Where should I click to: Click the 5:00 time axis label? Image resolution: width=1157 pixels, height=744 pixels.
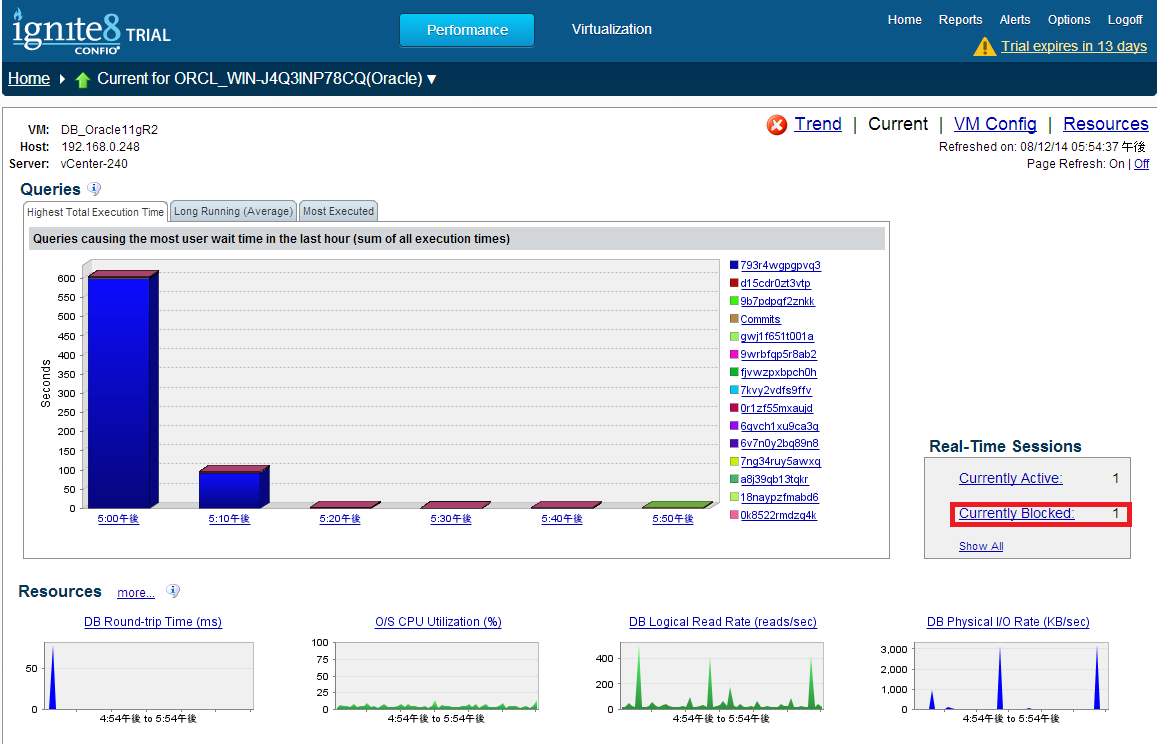(118, 519)
